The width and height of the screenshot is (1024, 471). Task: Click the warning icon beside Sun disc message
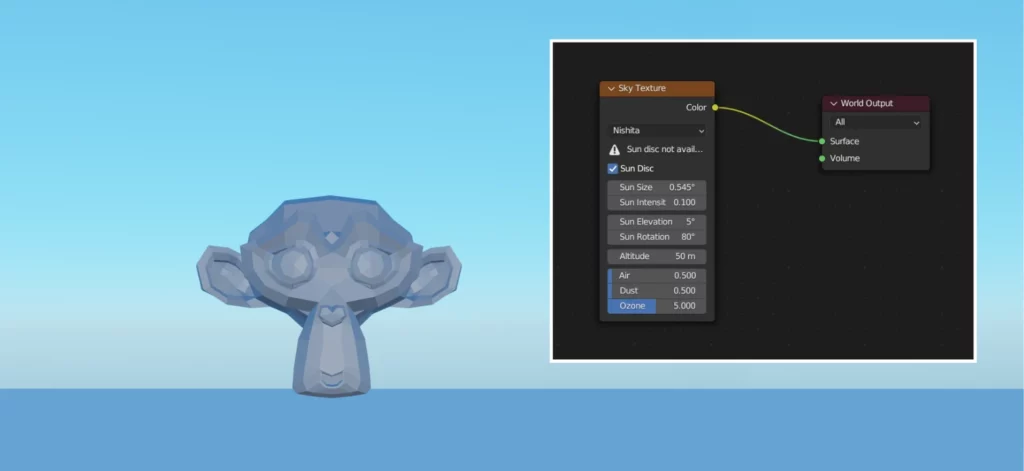pyautogui.click(x=615, y=150)
